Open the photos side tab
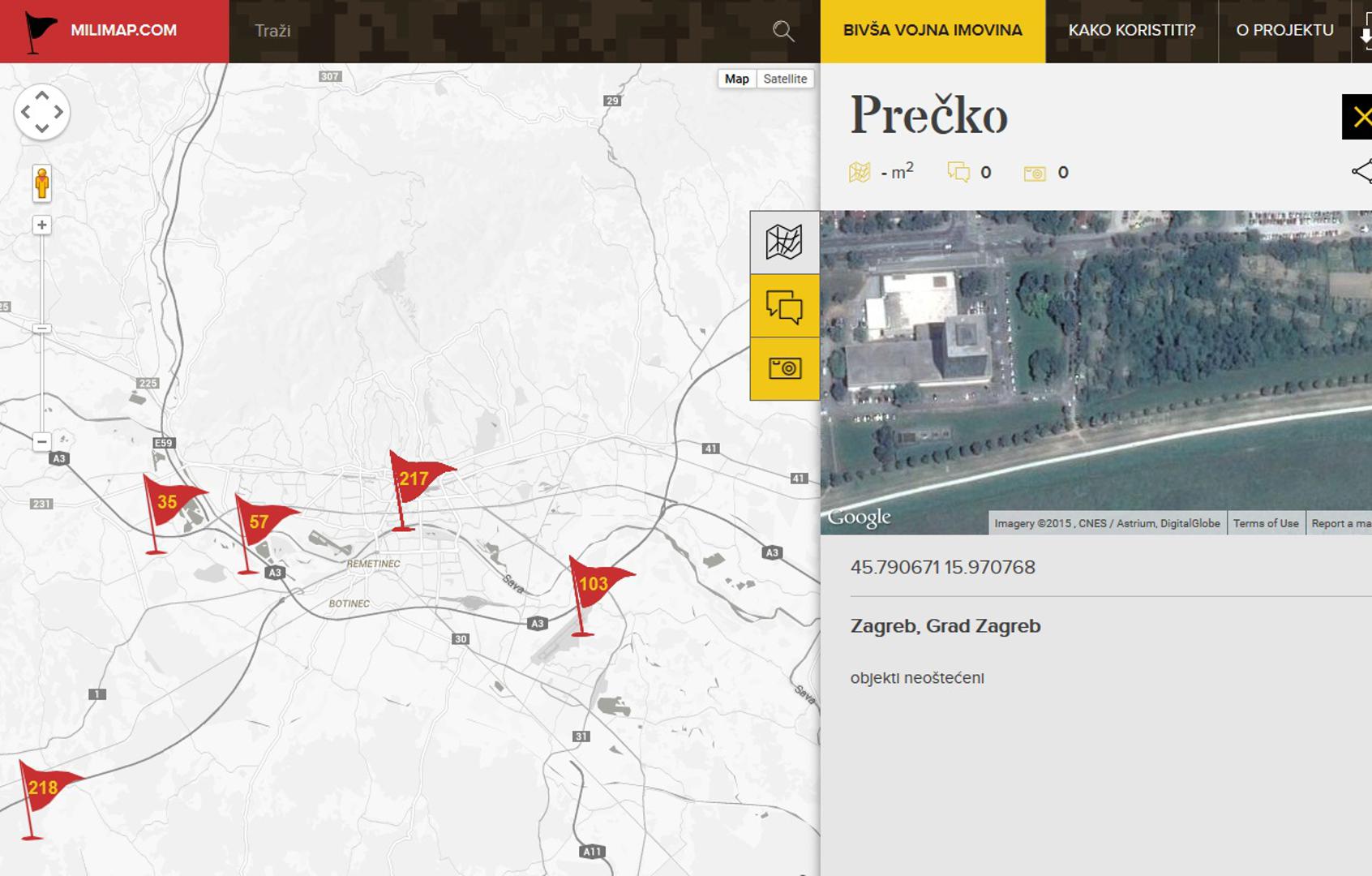 point(784,369)
